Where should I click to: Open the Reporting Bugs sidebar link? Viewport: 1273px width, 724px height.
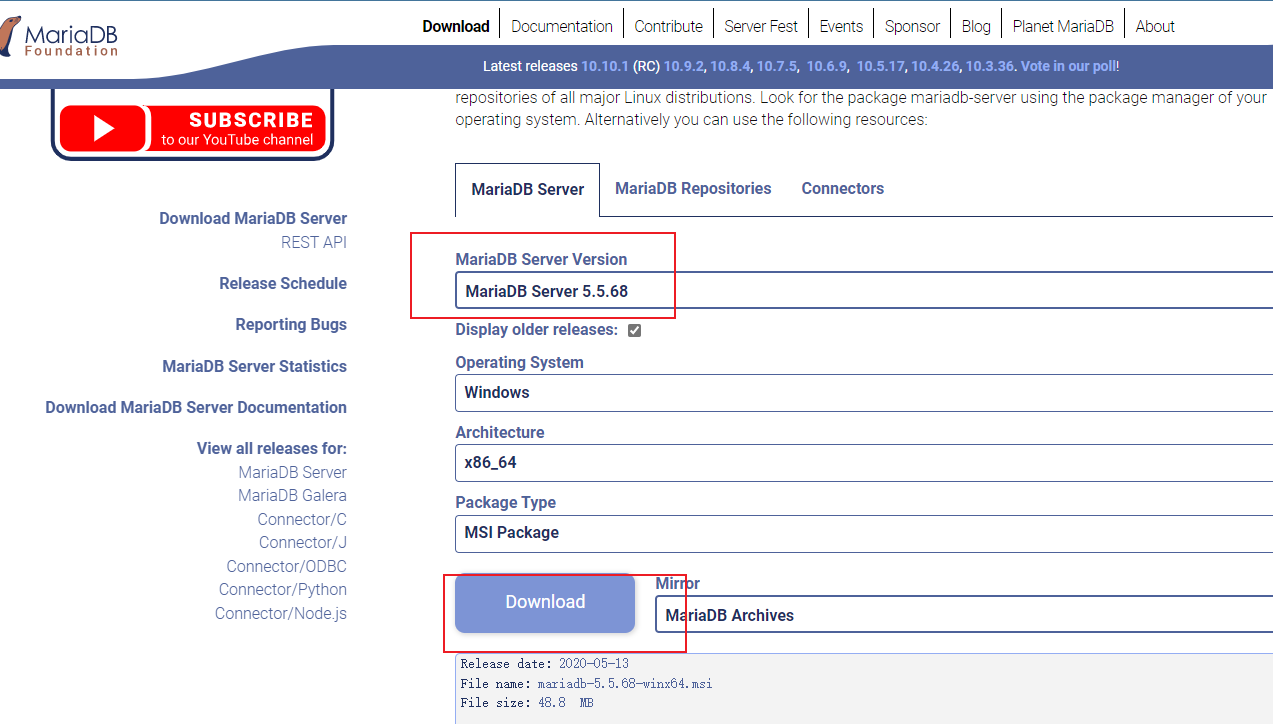291,324
